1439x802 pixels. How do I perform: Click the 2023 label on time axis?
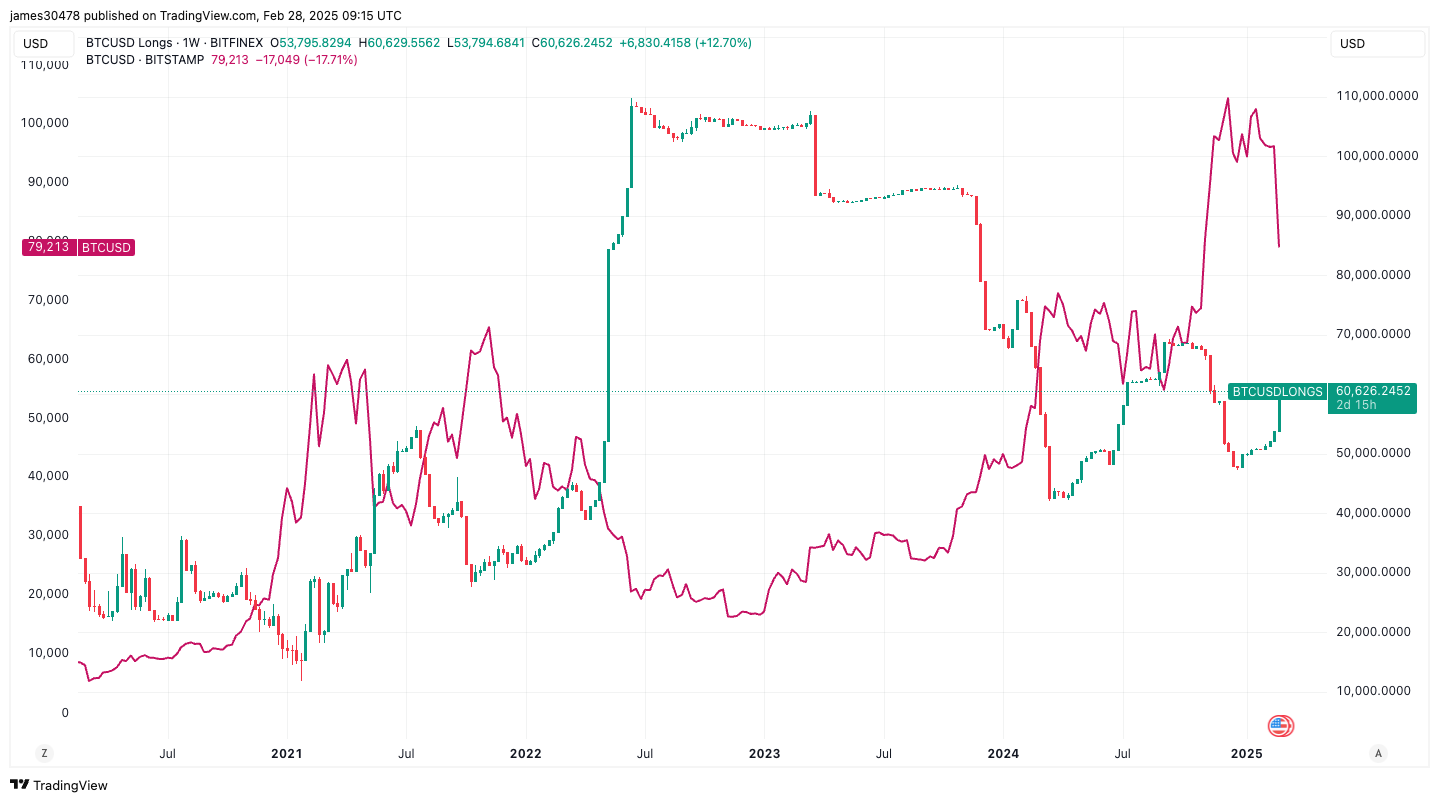pos(764,753)
